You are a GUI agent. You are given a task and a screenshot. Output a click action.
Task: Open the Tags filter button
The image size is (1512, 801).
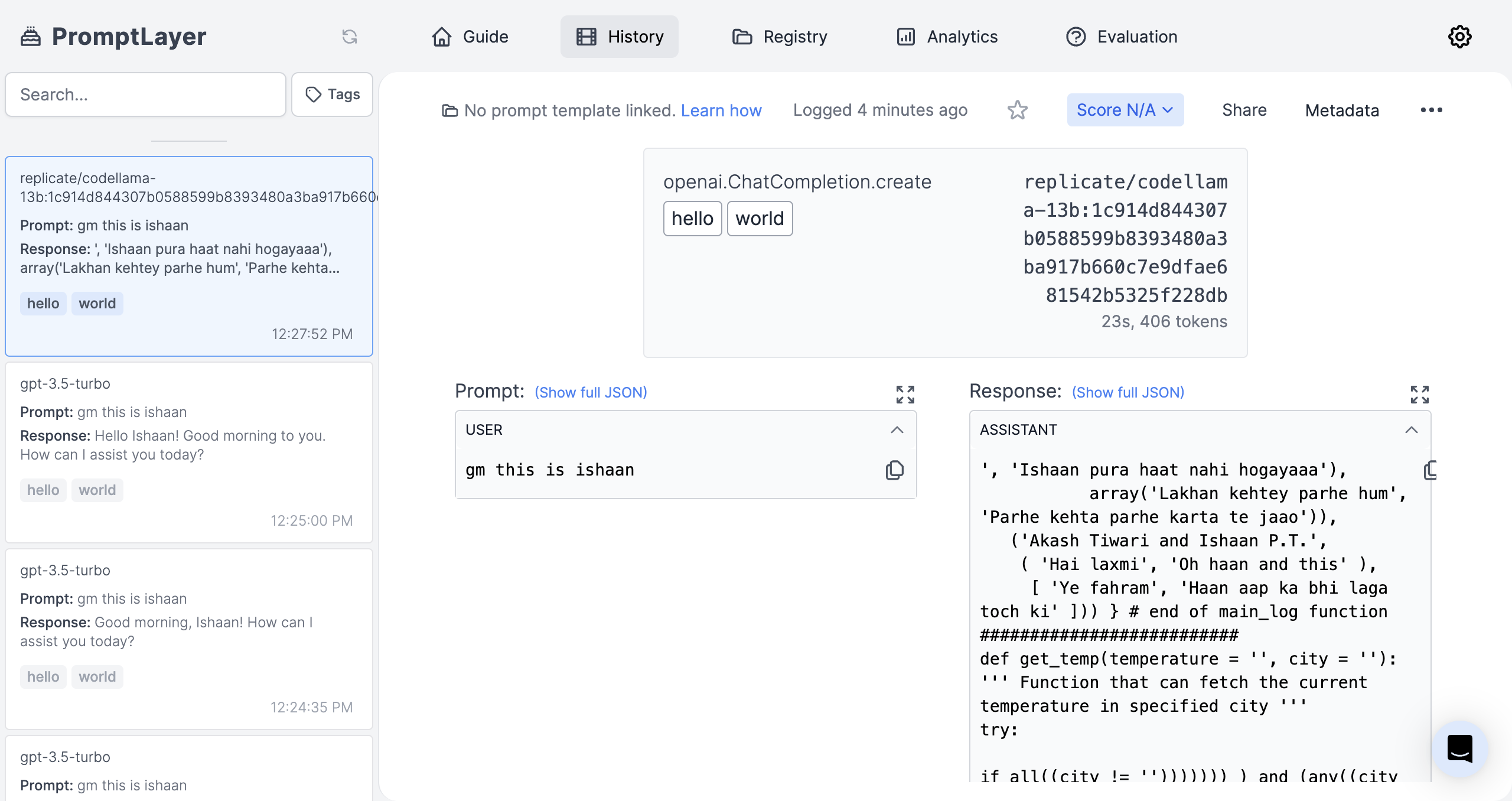tap(332, 95)
